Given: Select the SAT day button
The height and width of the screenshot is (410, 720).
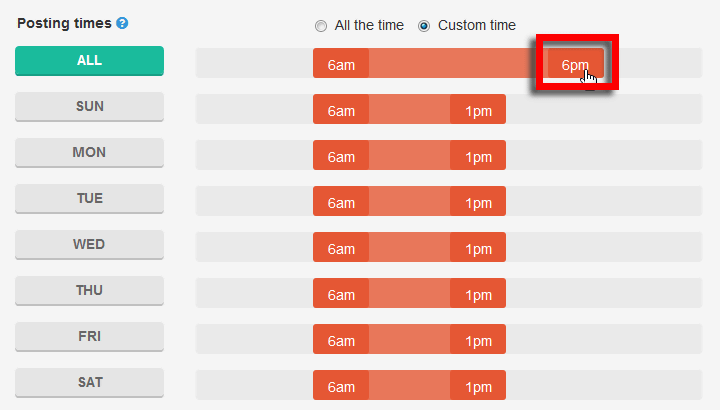Looking at the screenshot, I should (x=90, y=382).
